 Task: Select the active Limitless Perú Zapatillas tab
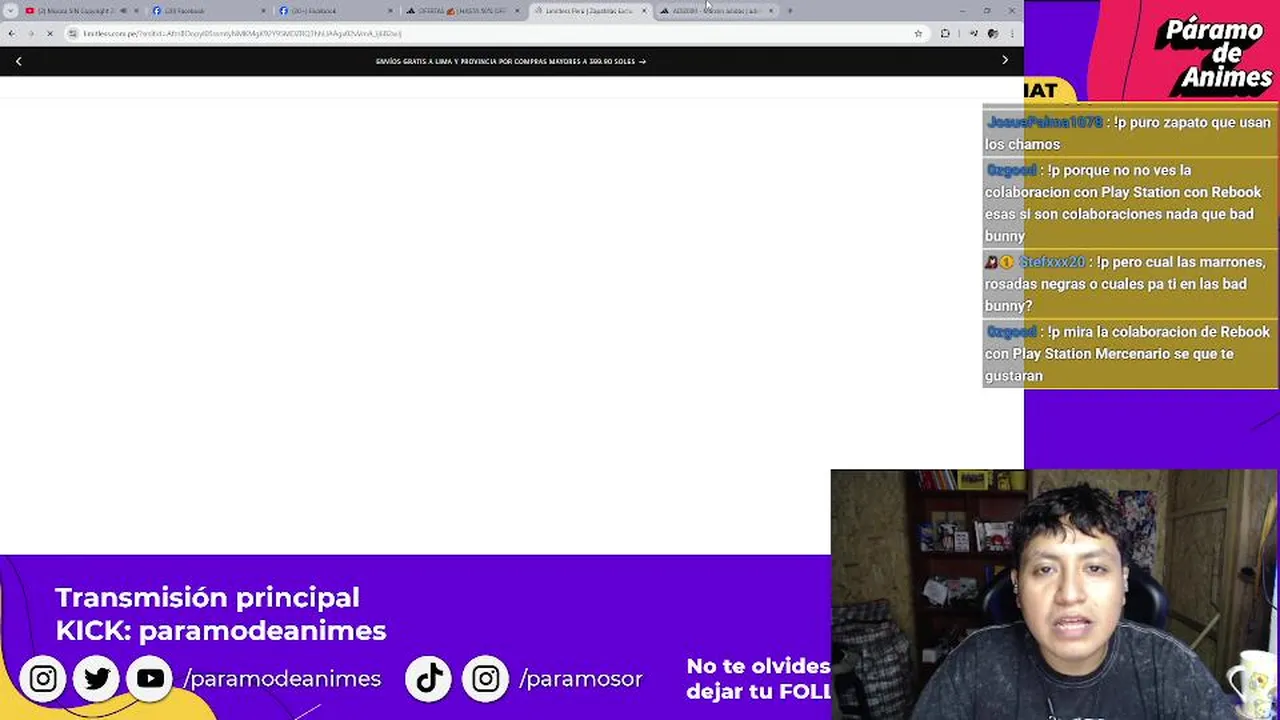point(589,11)
